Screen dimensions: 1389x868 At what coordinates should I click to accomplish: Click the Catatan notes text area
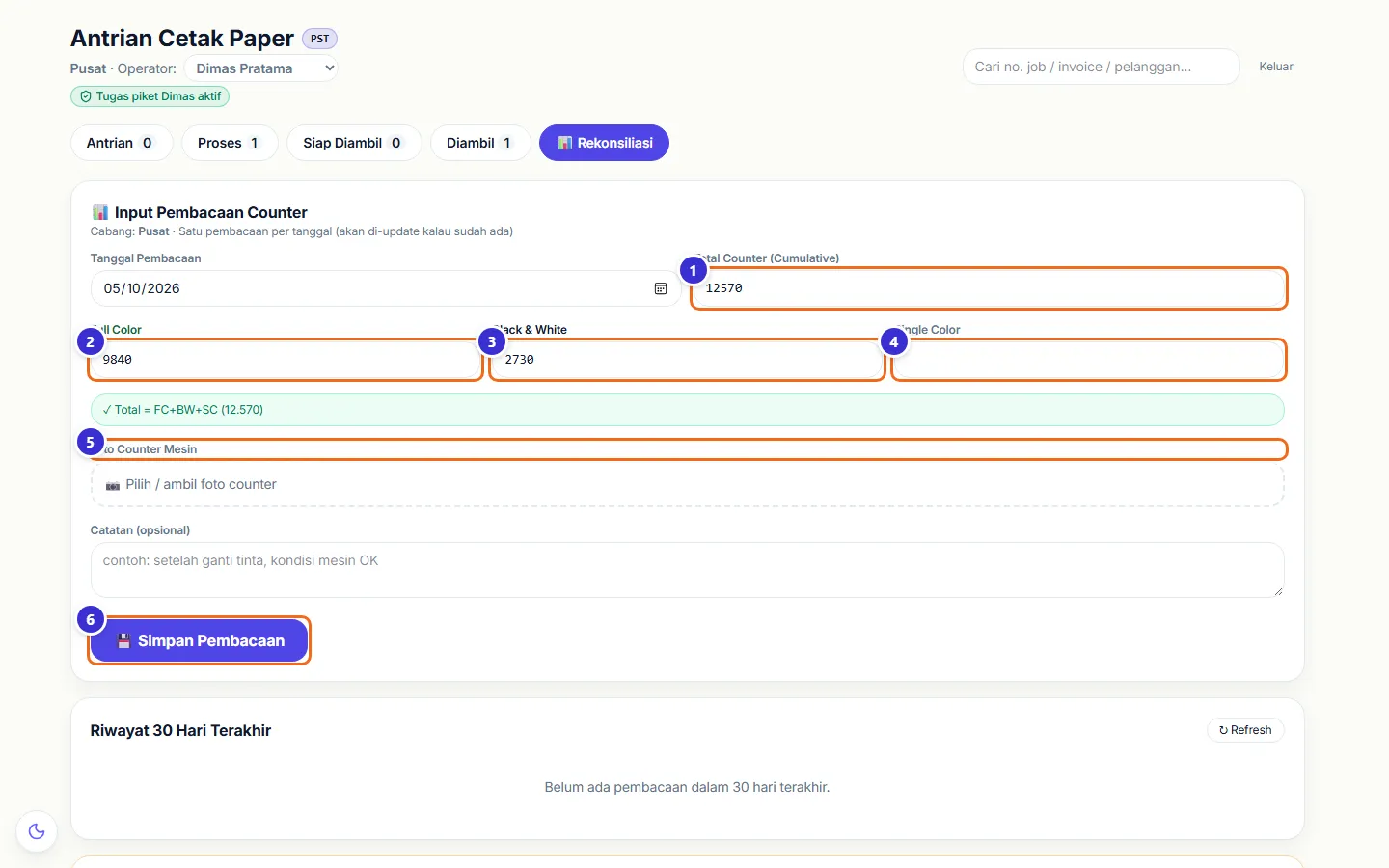[x=688, y=570]
